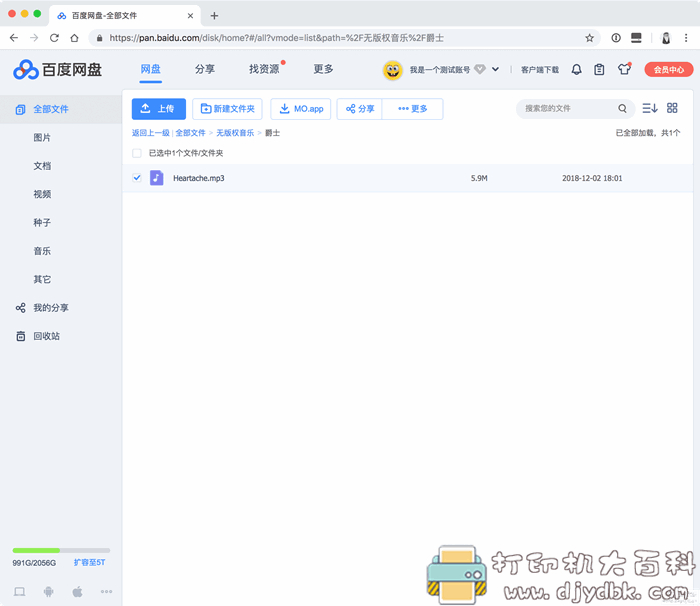Toggle the select-all checkbox
Viewport: 700px width, 606px height.
point(137,153)
